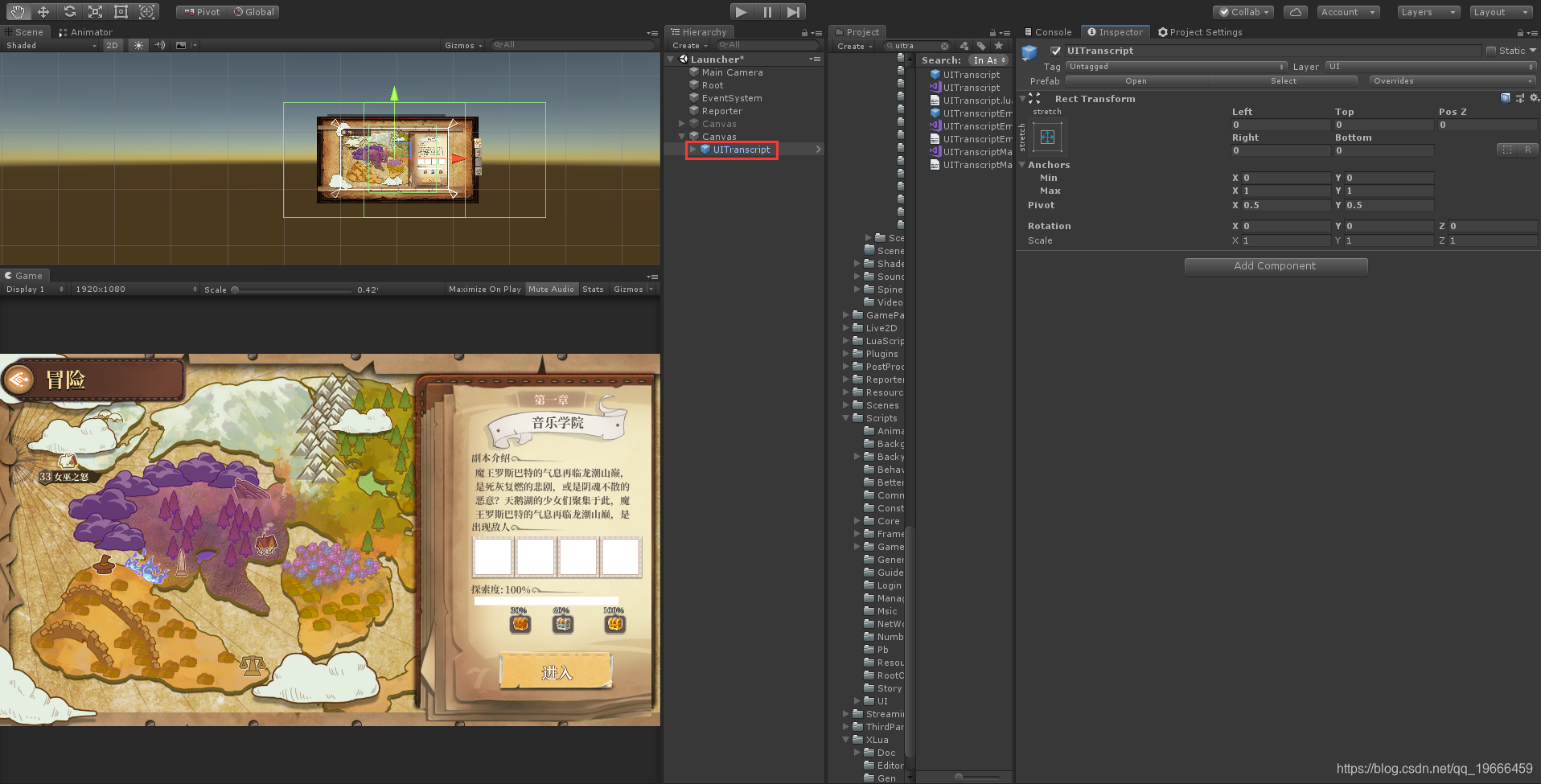Select the Rotate tool
The width and height of the screenshot is (1541, 784).
[69, 11]
